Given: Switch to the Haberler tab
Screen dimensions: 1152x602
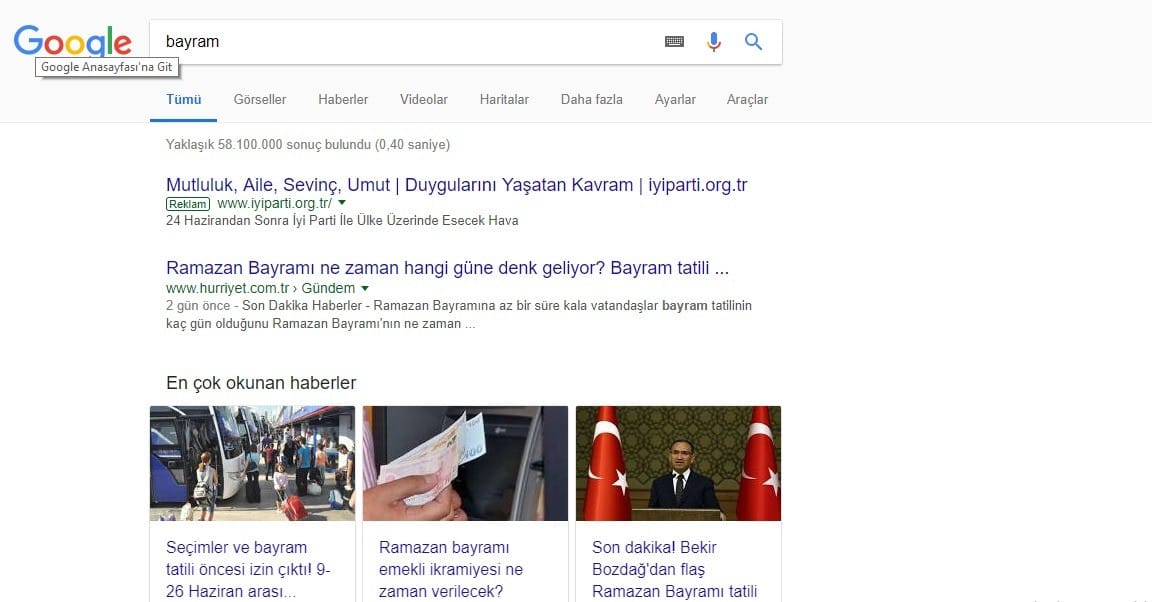Looking at the screenshot, I should [343, 100].
